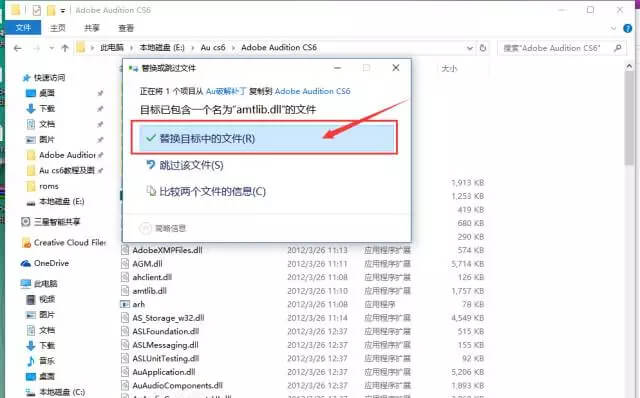Expand the 简略信息 details toggle in the dialog
The width and height of the screenshot is (640, 398).
tap(163, 228)
